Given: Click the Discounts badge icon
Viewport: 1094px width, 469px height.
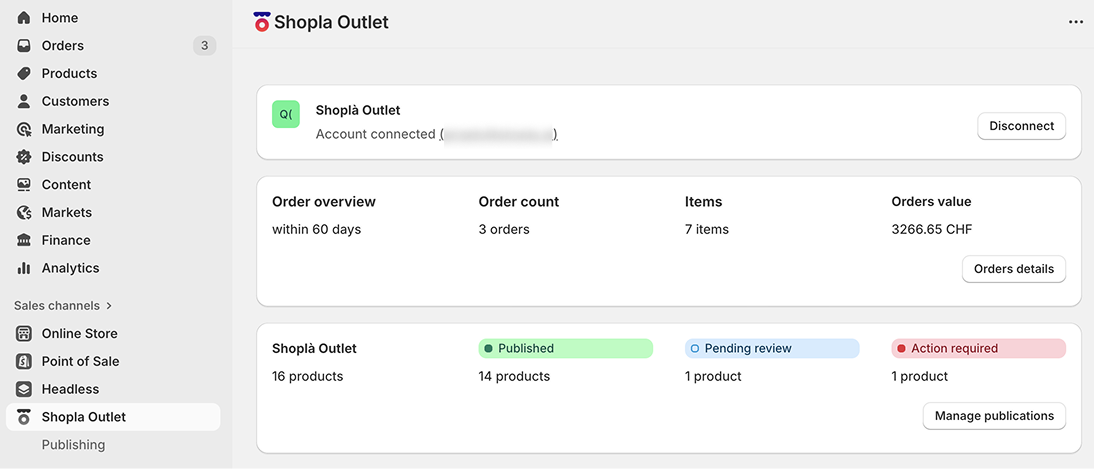Looking at the screenshot, I should click(24, 157).
